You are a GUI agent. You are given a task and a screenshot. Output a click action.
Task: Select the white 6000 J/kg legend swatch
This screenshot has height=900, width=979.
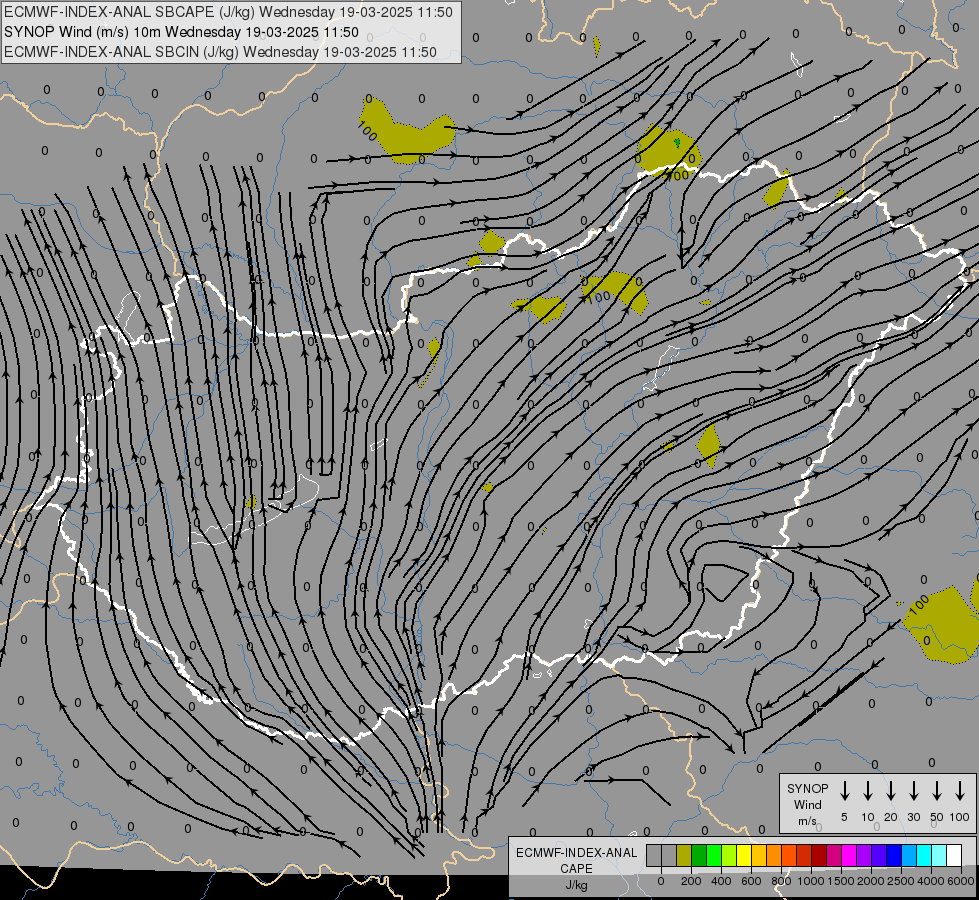pos(955,855)
